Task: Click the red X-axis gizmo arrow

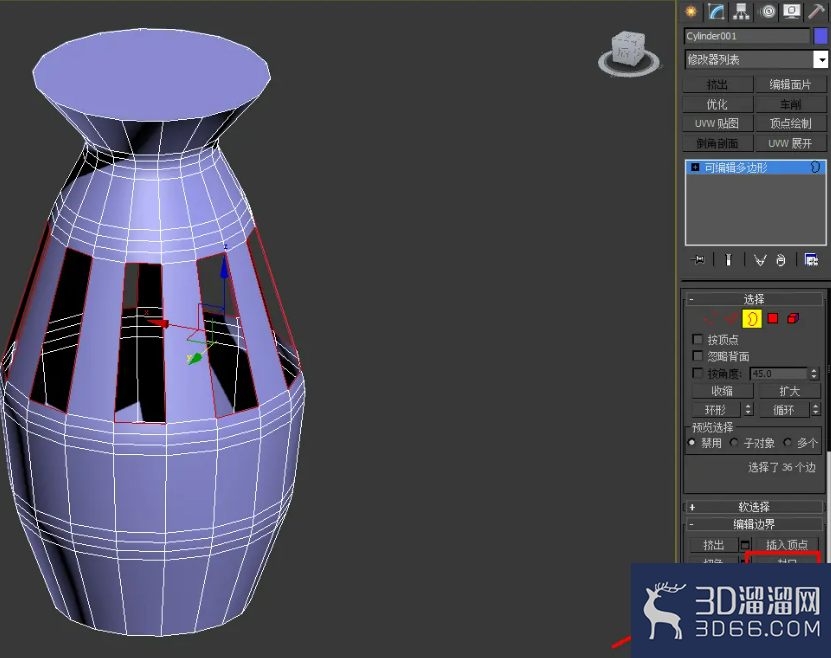Action: [157, 323]
